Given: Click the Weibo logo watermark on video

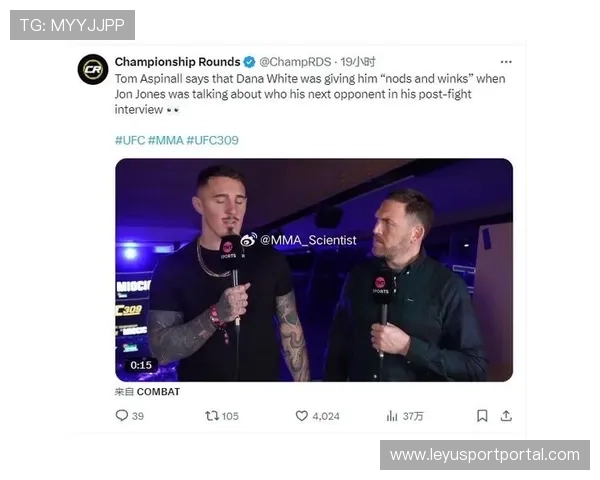Looking at the screenshot, I should tap(249, 240).
